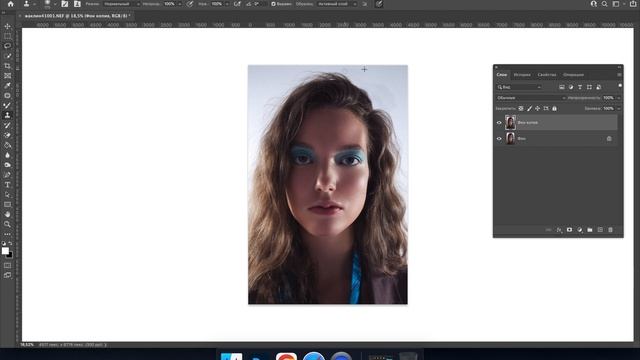Open the Share icon at top right
The height and width of the screenshot is (360, 640).
(633, 4)
